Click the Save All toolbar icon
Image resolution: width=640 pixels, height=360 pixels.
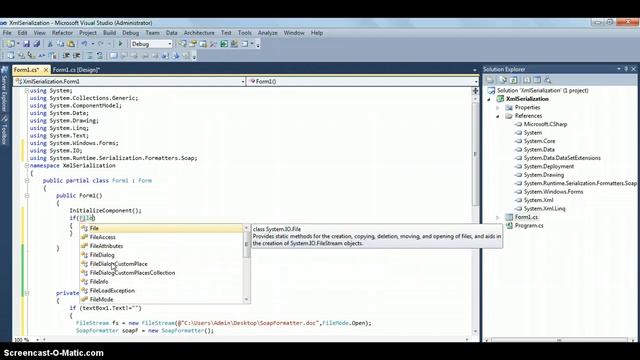(36, 44)
